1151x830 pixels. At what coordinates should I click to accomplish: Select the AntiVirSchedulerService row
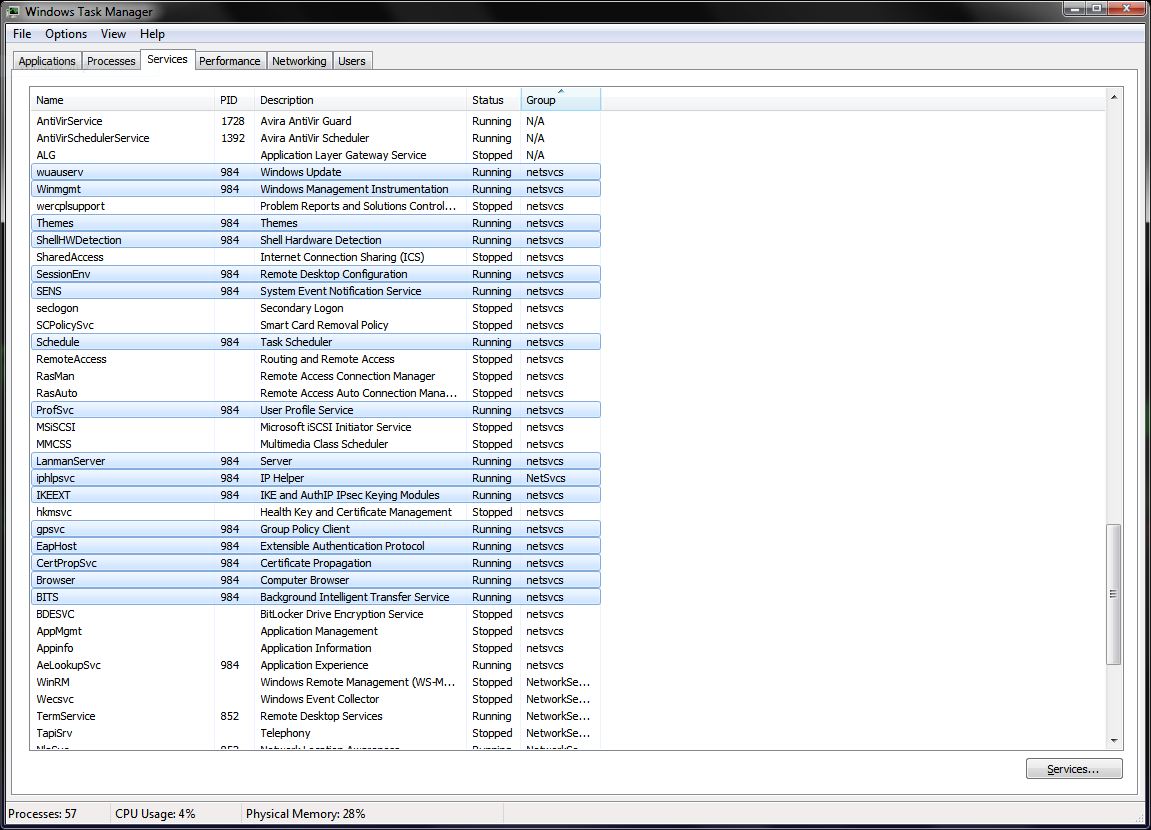316,138
